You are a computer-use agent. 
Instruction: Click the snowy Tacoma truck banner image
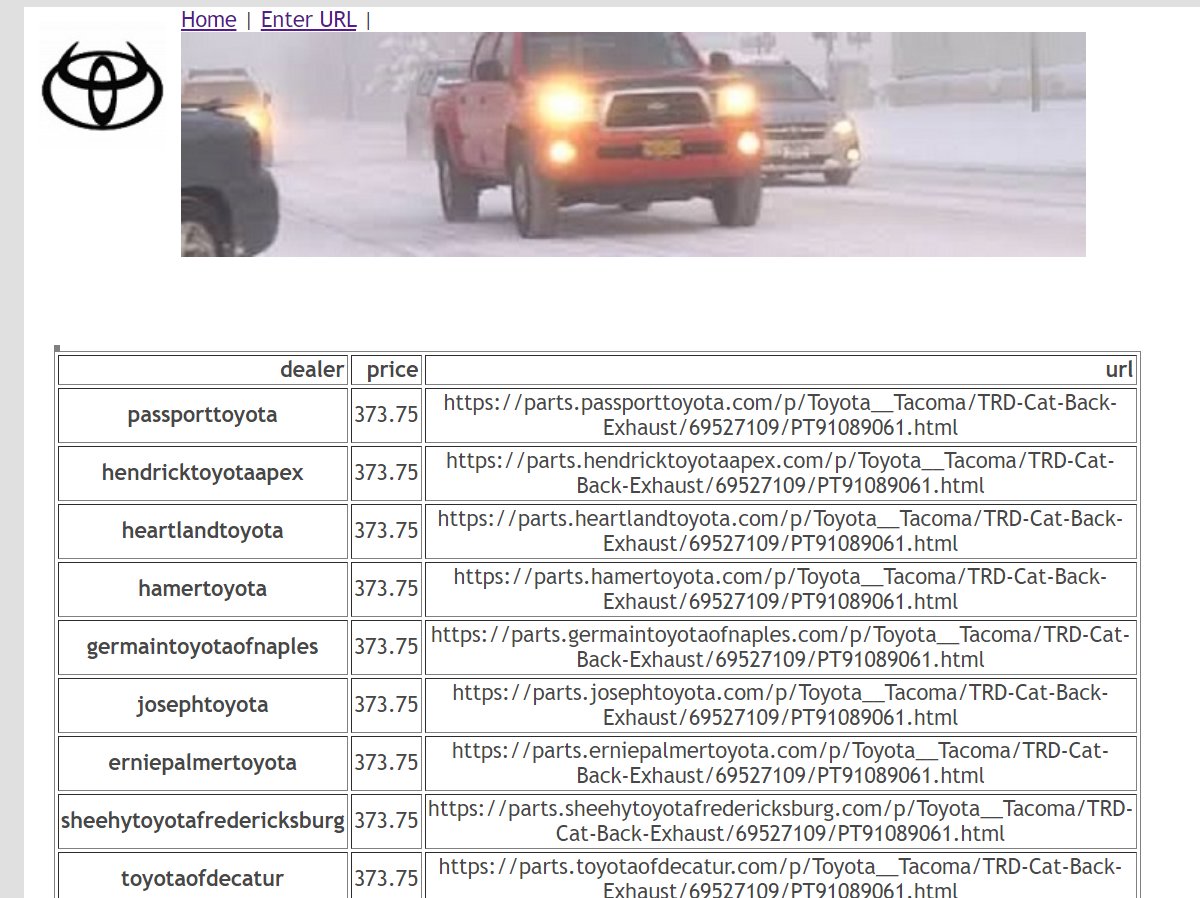tap(633, 144)
